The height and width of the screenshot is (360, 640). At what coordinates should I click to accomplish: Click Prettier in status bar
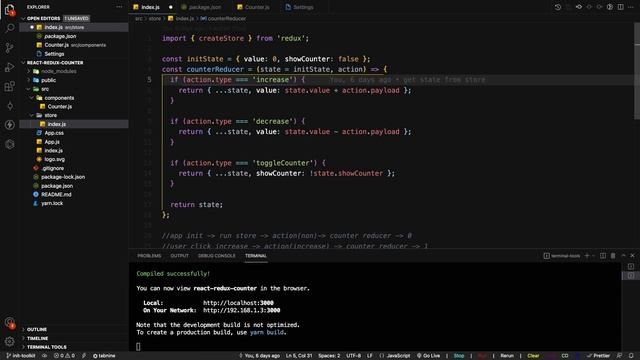pos(598,356)
